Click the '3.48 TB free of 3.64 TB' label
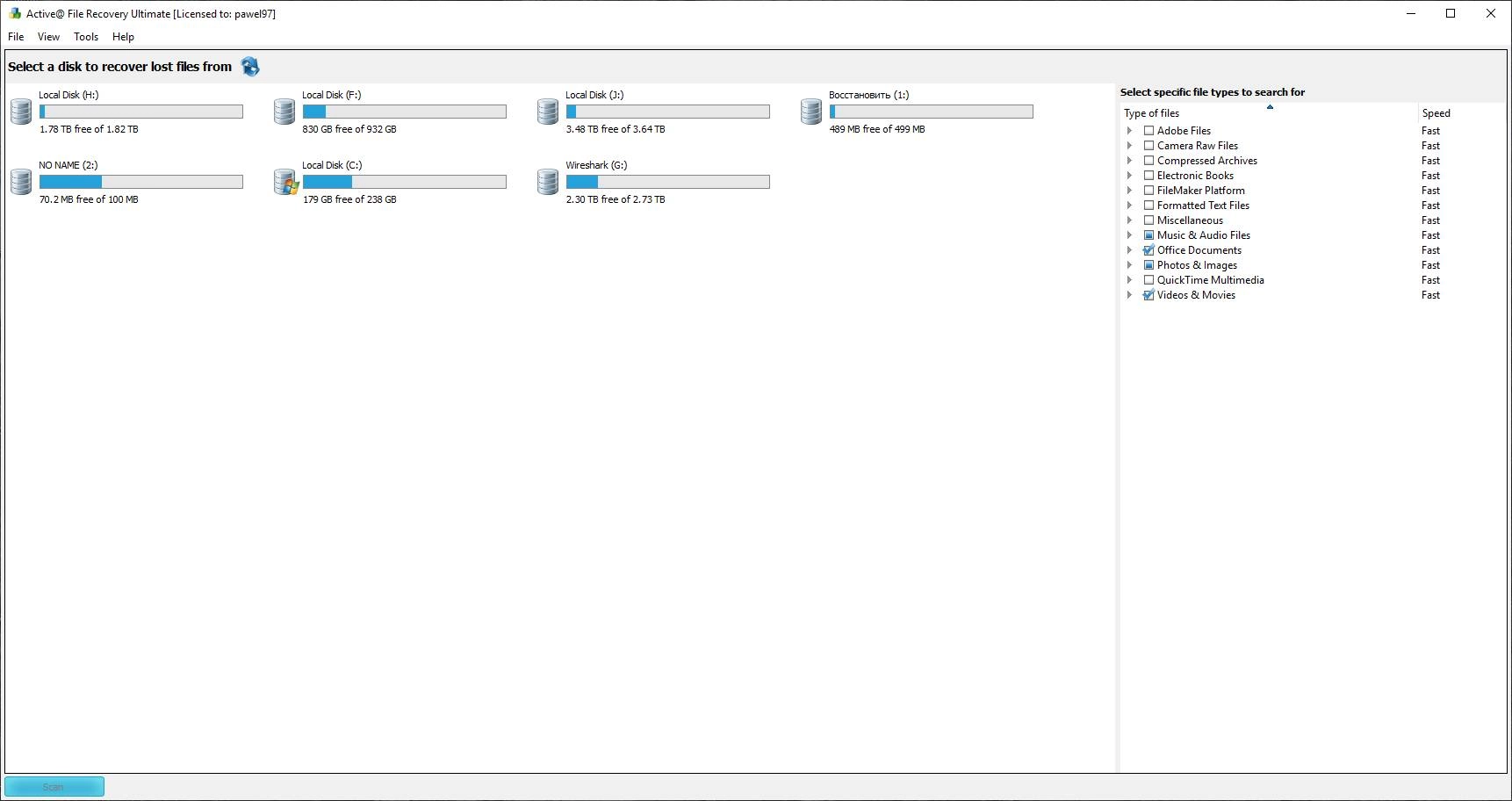Screen dimensions: 1512x801 click(616, 129)
